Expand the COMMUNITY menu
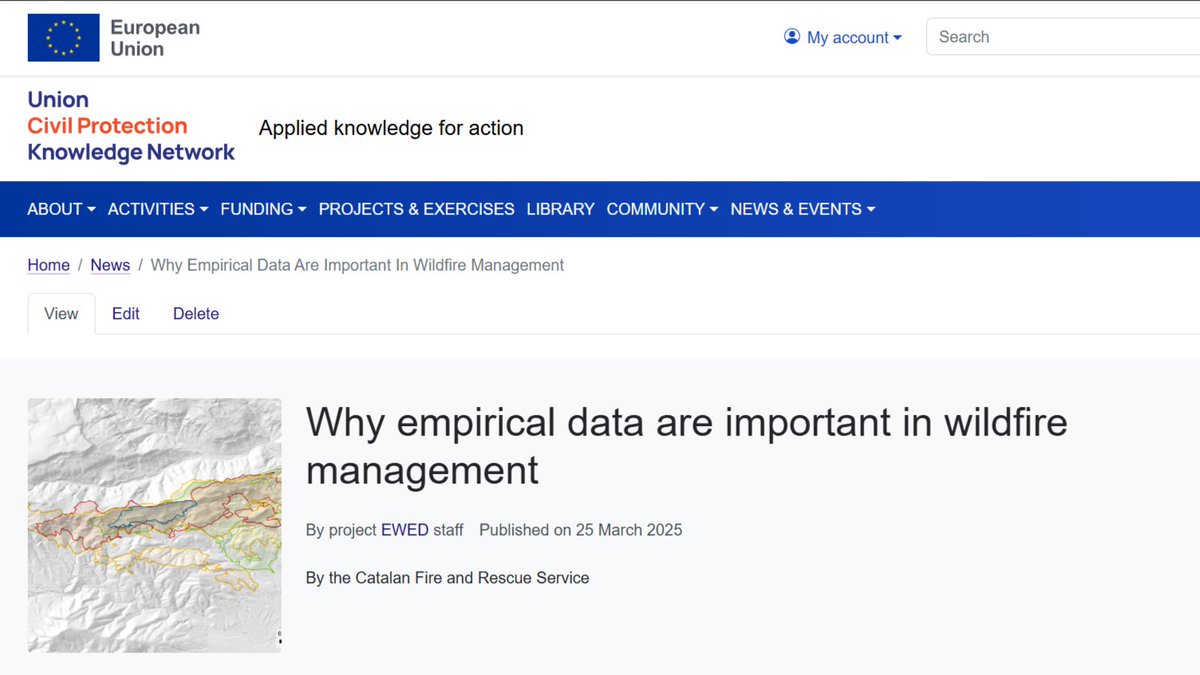Screen dimensions: 1200x675 662,209
